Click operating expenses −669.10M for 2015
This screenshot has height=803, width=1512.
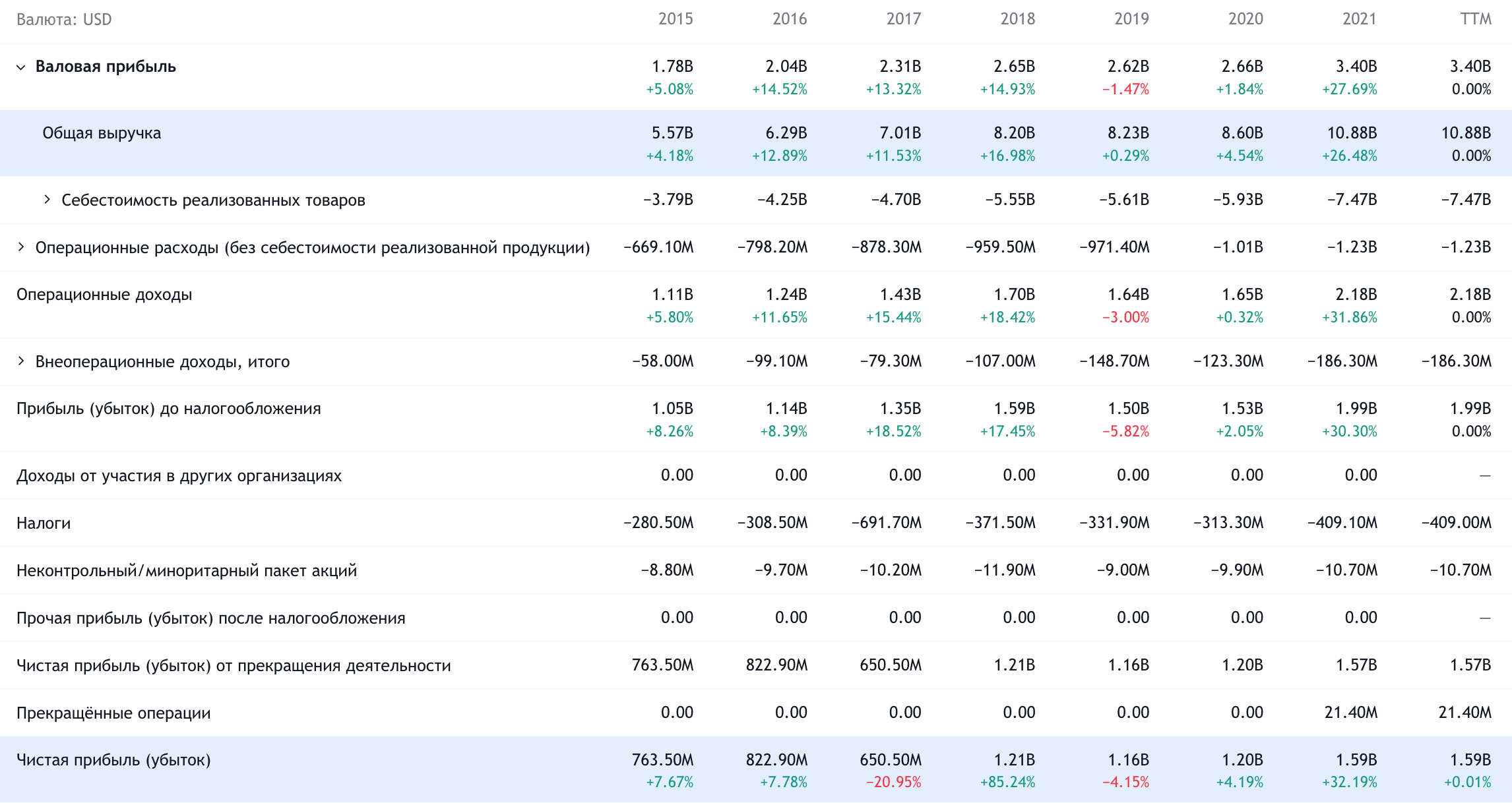point(658,247)
